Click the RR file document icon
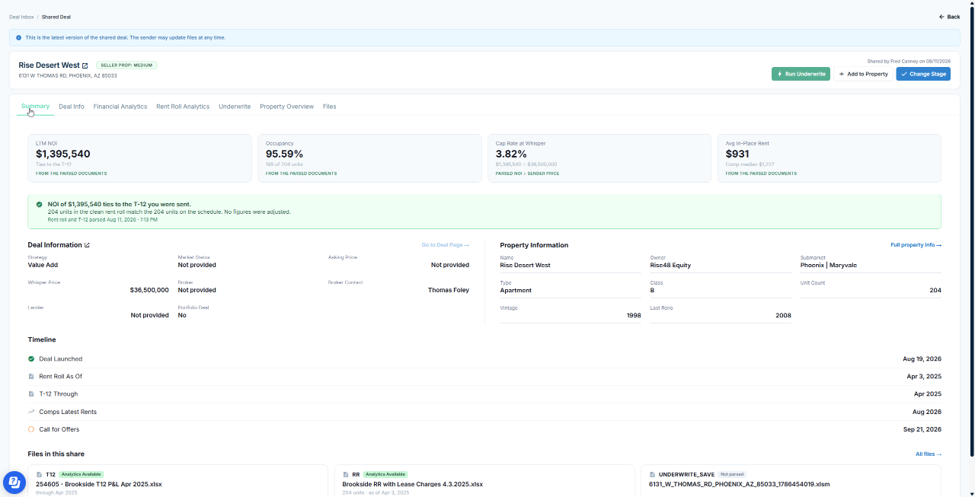975x497 pixels. click(x=346, y=474)
